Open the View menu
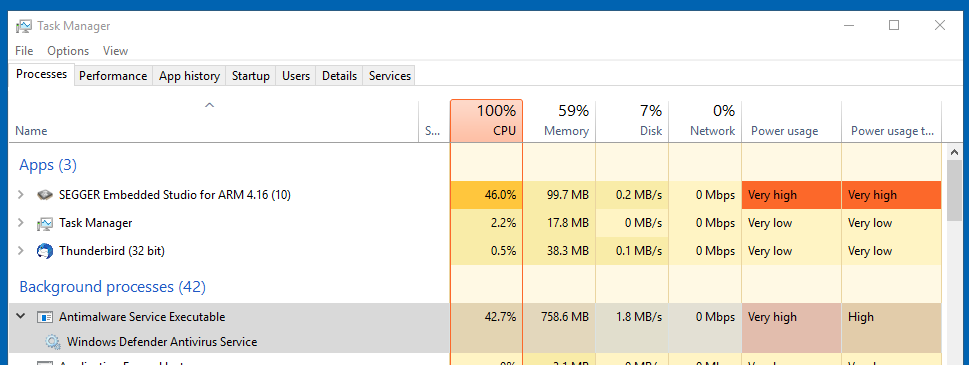This screenshot has height=365, width=969. click(116, 51)
